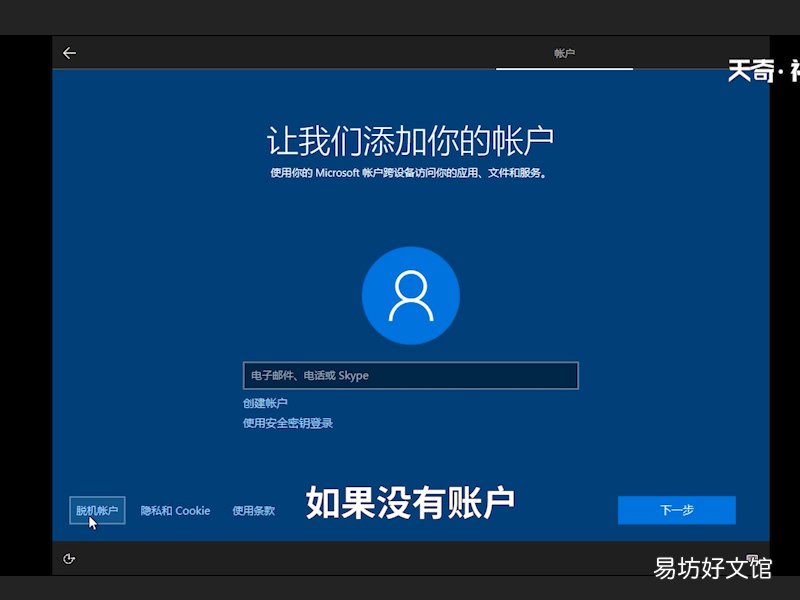The width and height of the screenshot is (800, 600).
Task: Open the 隐私和 Cookie link
Action: pos(175,510)
